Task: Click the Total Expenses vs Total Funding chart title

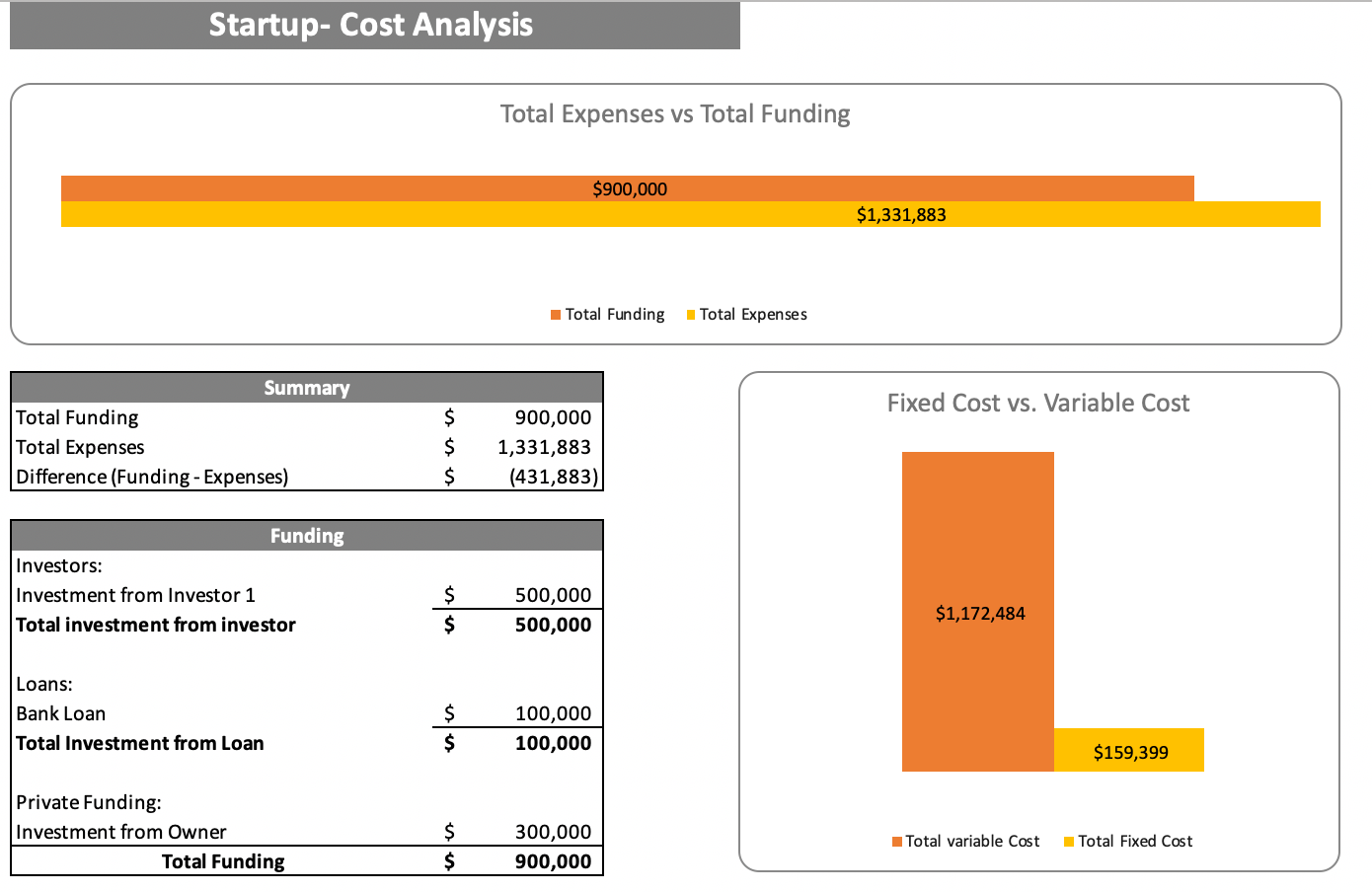Action: (675, 113)
